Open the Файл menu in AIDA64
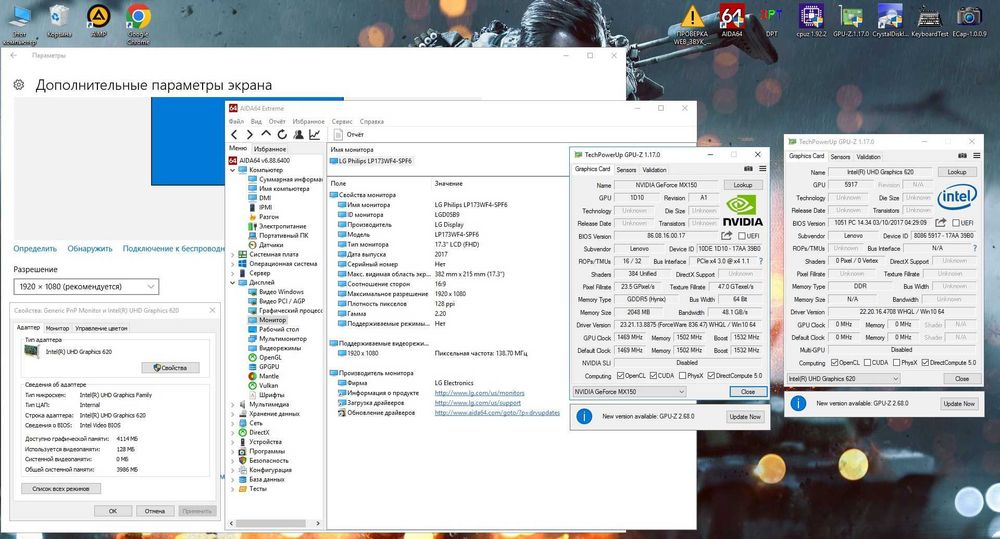The image size is (1000, 539). pos(236,121)
